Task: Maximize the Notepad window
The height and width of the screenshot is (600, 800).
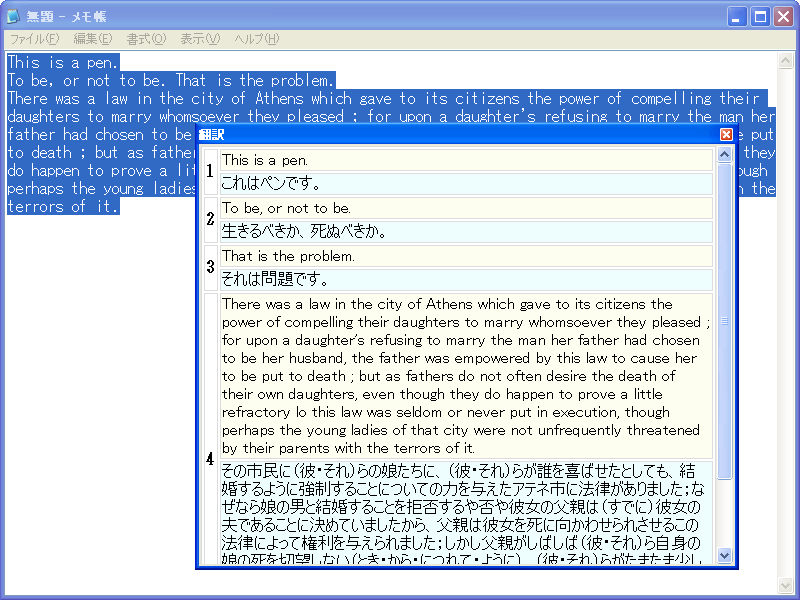Action: tap(760, 16)
